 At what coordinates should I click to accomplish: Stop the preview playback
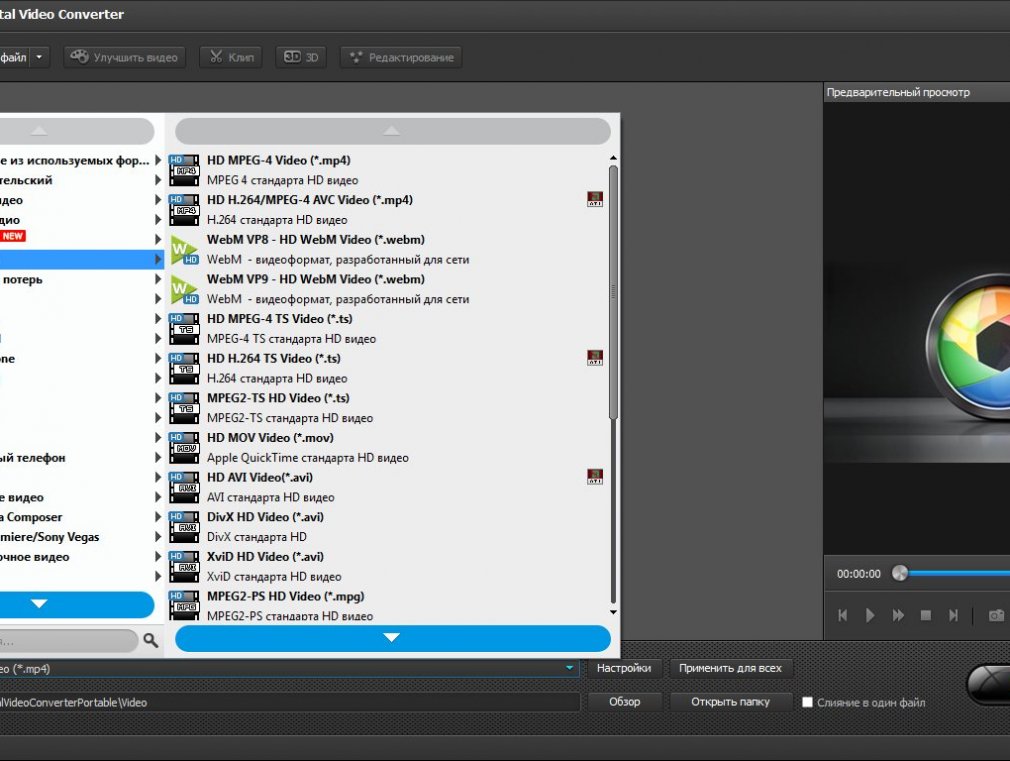(x=926, y=615)
